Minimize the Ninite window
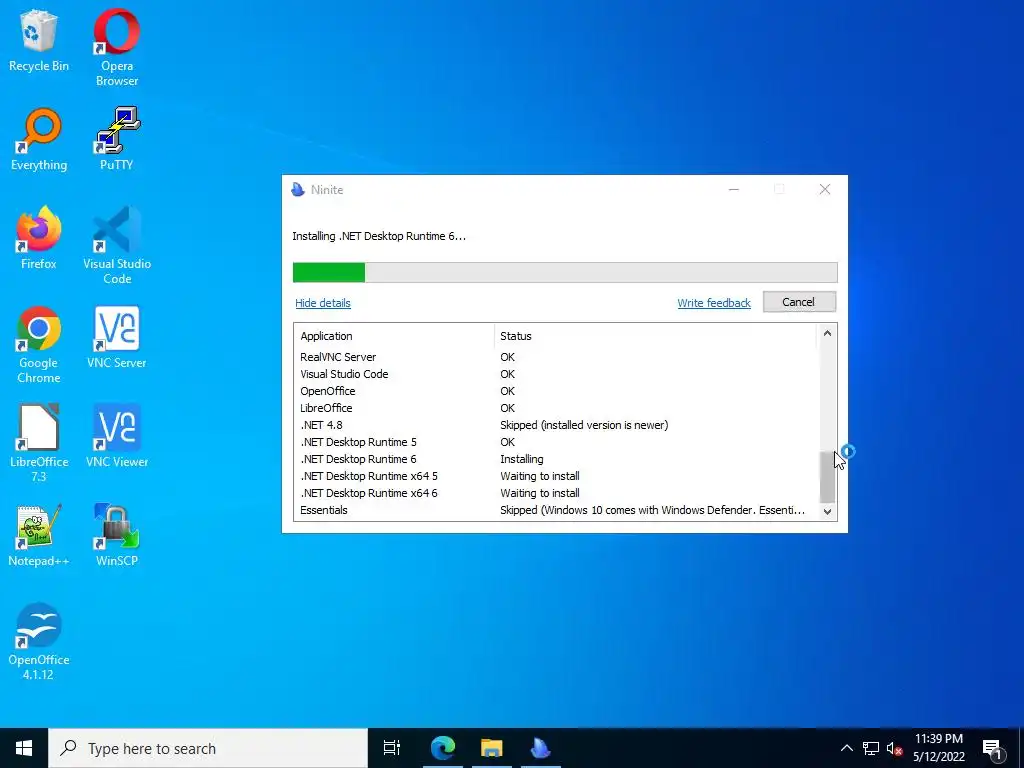1024x768 pixels. pos(733,189)
